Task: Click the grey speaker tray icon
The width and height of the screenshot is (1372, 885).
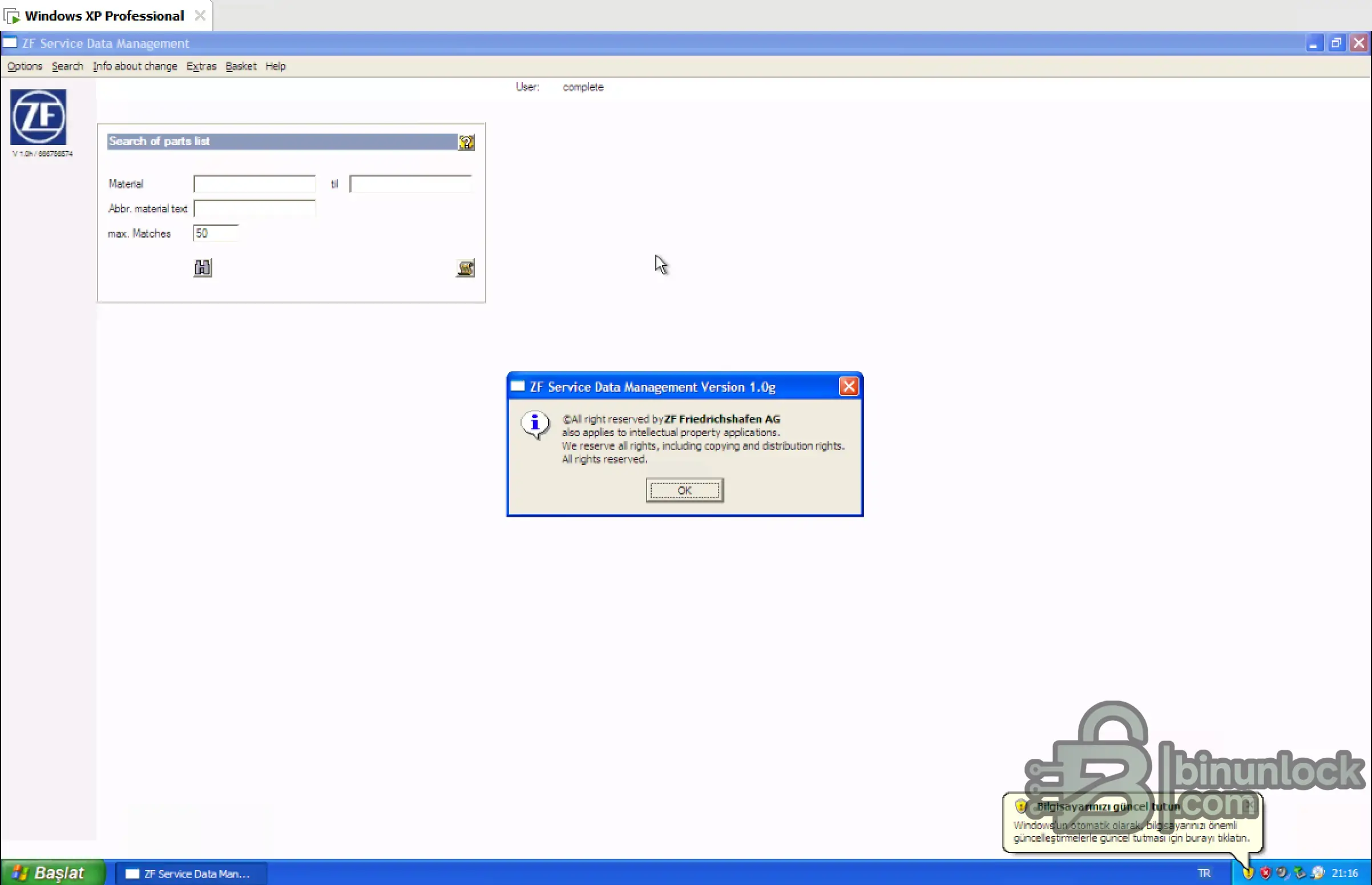Action: click(1282, 874)
